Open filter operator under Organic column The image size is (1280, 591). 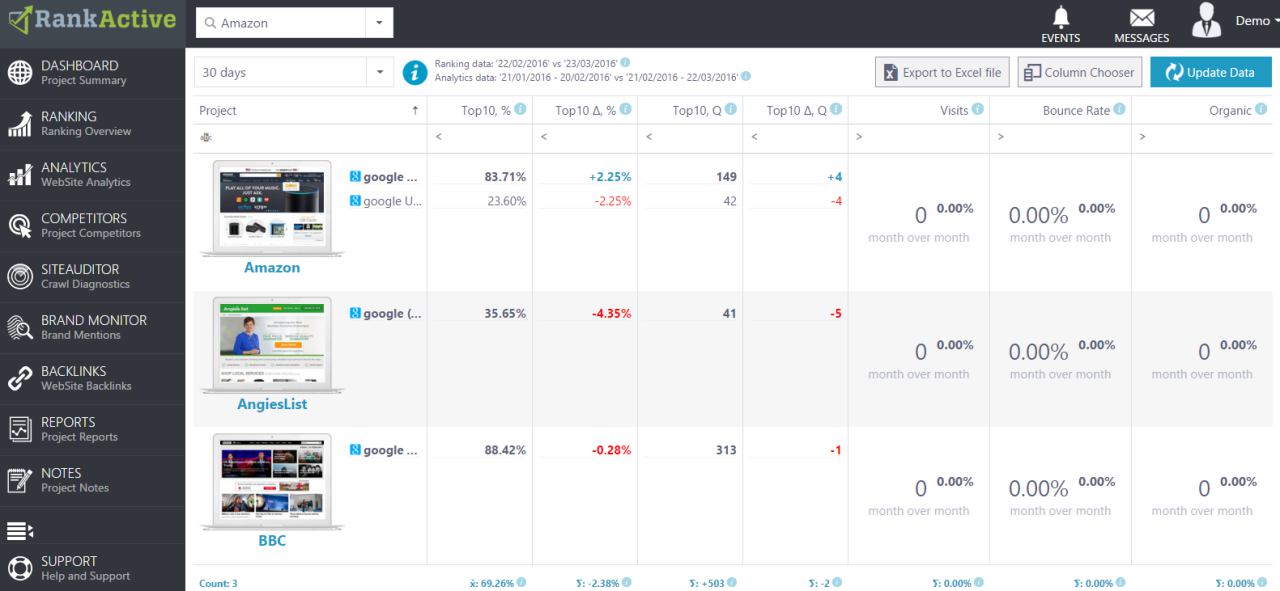click(x=1142, y=137)
